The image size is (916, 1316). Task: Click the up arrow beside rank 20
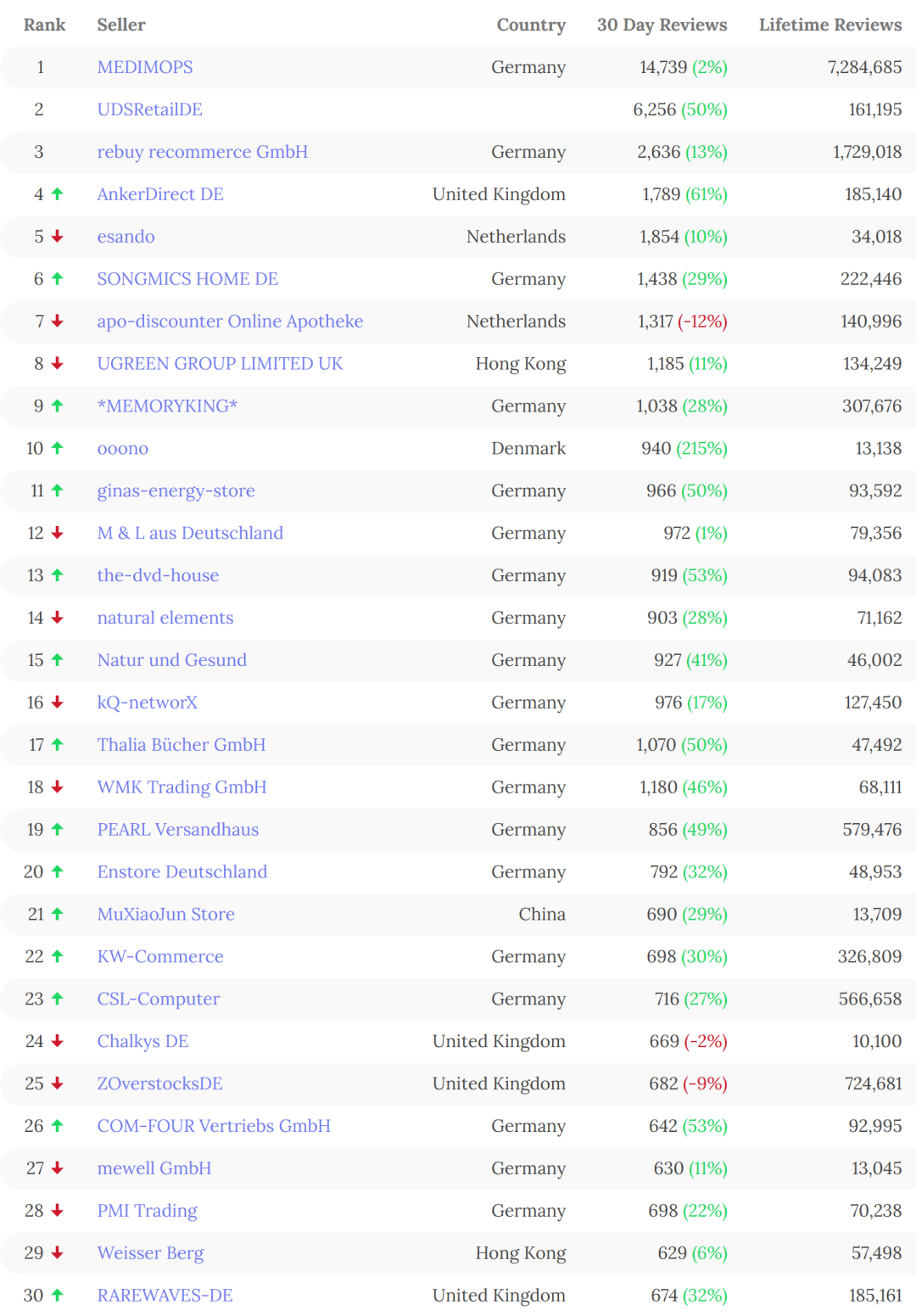point(58,871)
